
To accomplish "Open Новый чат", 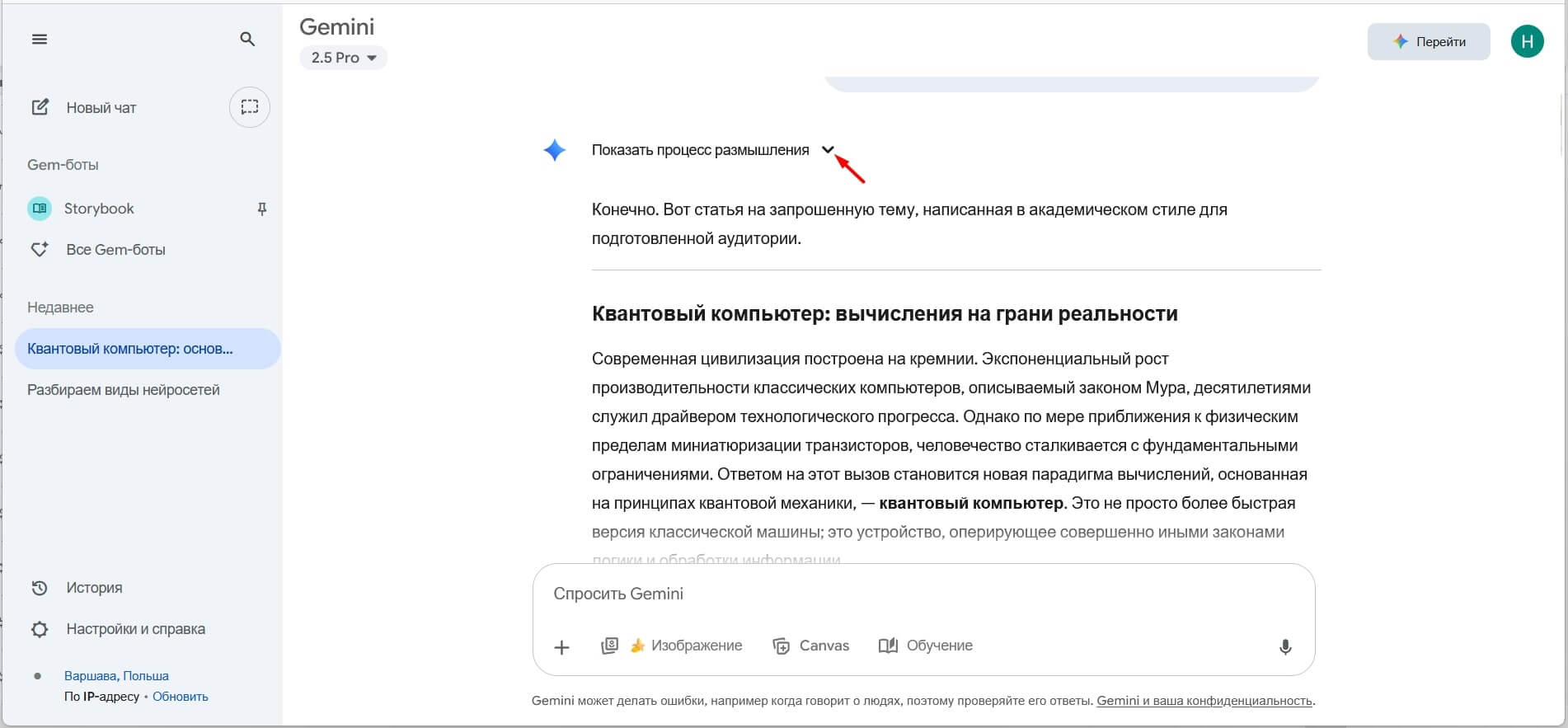I will 101,107.
